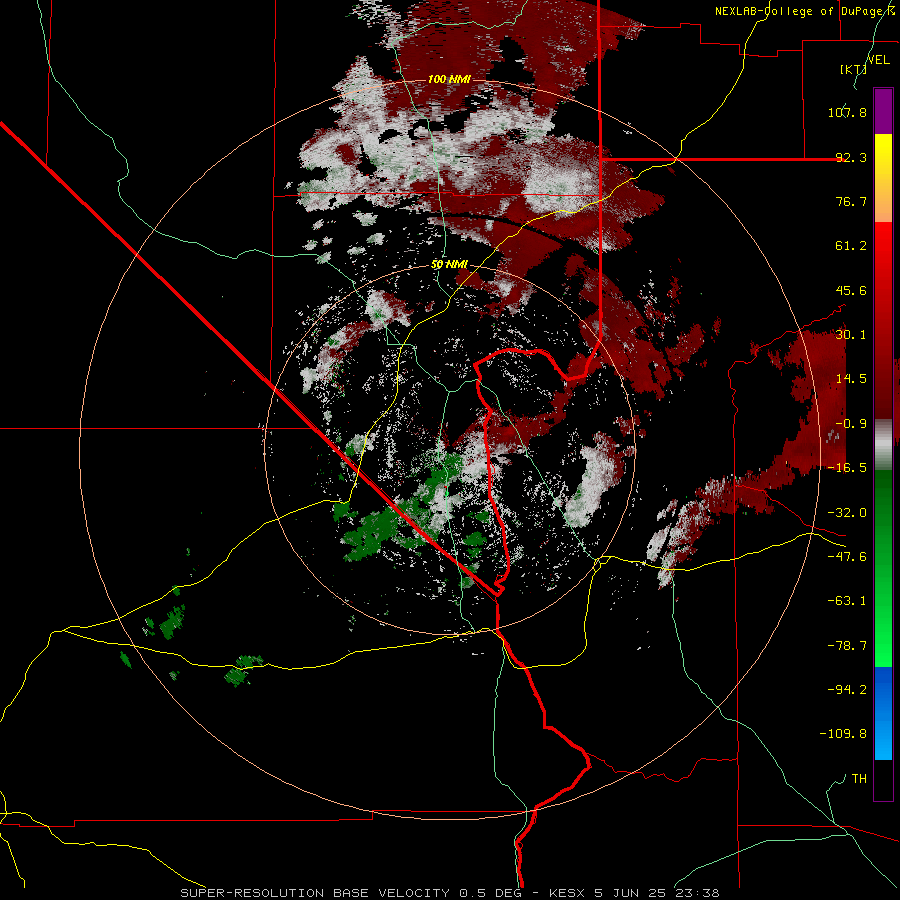Click the 14.5 legend value
The image size is (900, 900).
pos(851,379)
